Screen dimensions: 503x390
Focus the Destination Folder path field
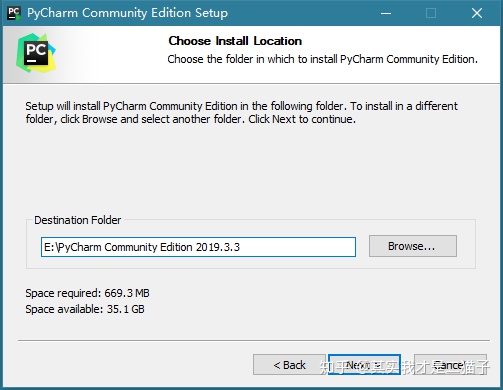[198, 247]
